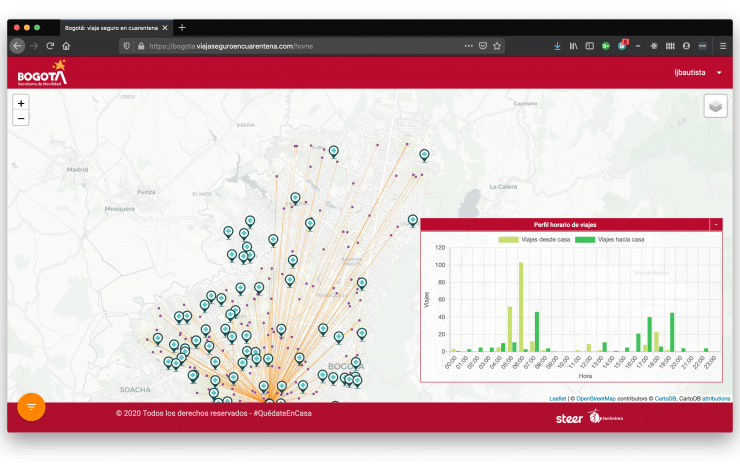This screenshot has height=470, width=740.
Task: Click the tall 06:00 Viajes desde casa bar
Action: [521, 307]
